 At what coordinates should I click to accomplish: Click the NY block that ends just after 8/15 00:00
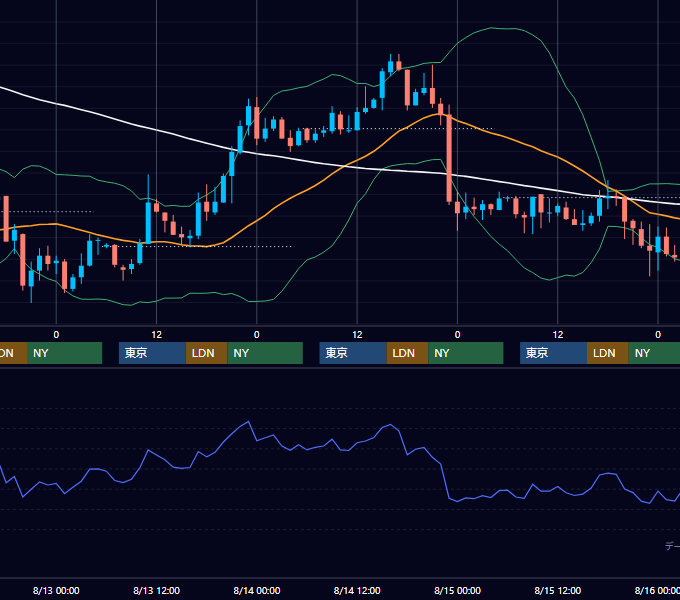[466, 353]
